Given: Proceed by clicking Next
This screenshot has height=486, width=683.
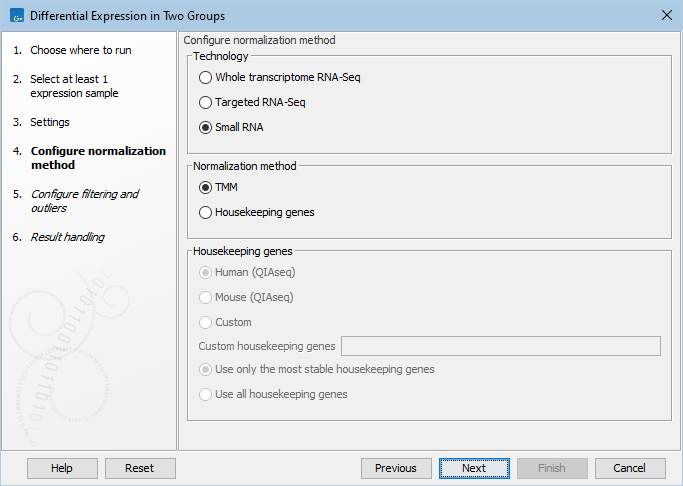Looking at the screenshot, I should pos(474,468).
